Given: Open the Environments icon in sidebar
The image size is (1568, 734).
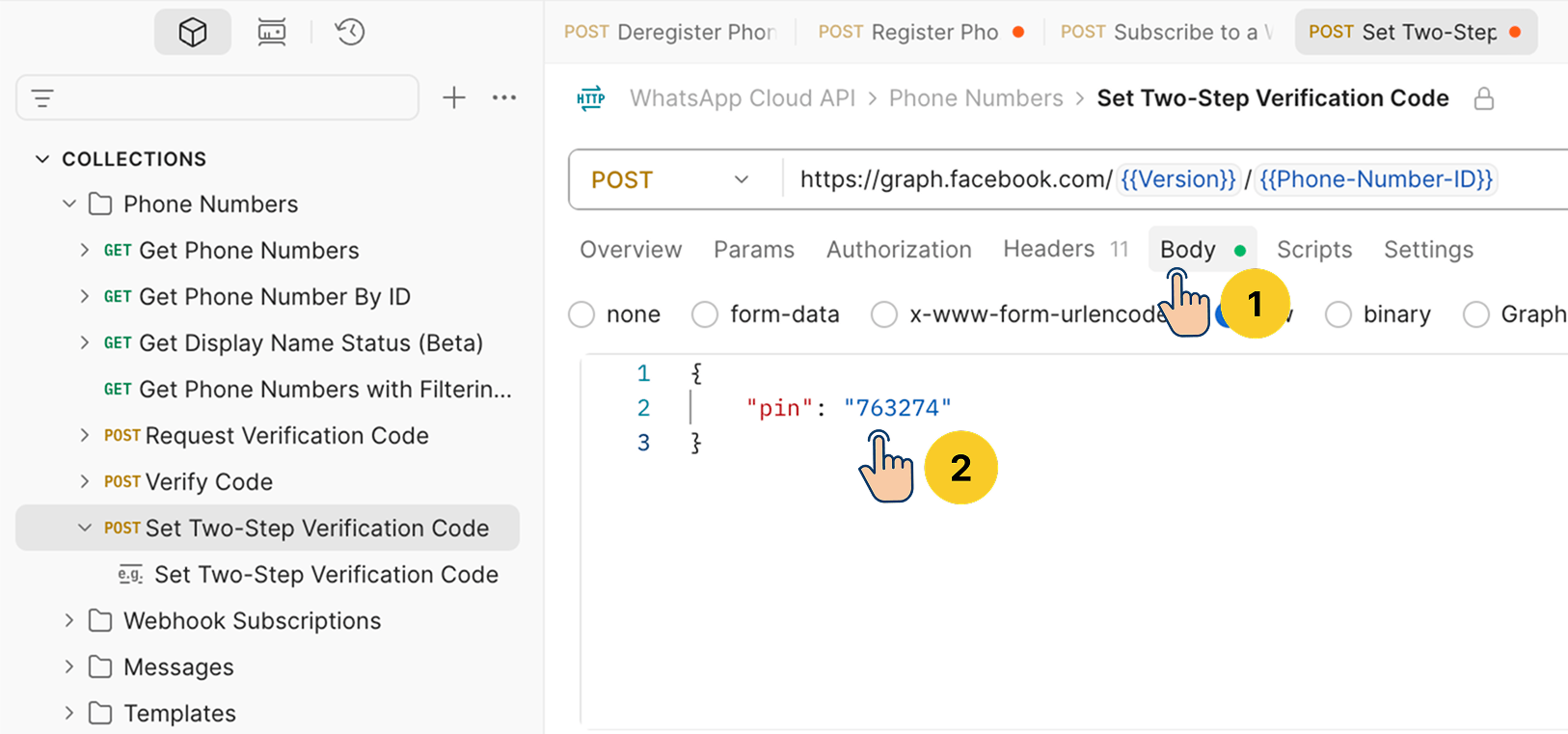Looking at the screenshot, I should [x=272, y=32].
